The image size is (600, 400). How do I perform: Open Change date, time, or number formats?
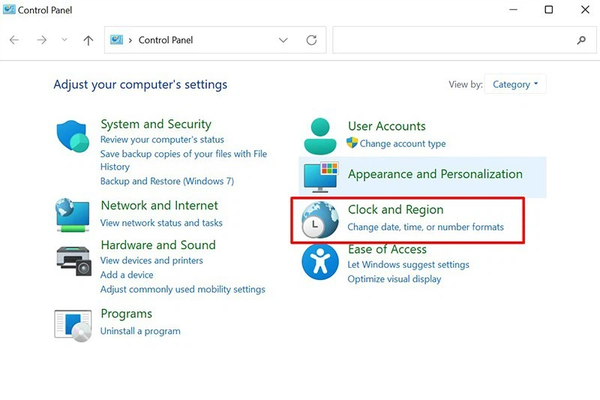425,227
